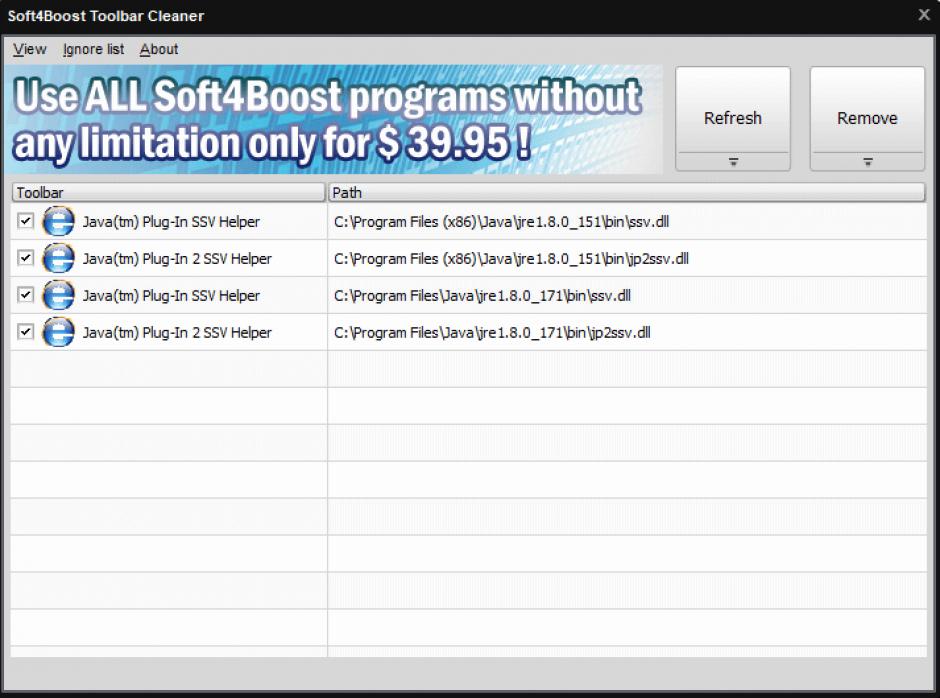
Task: Open the View menu
Action: [x=29, y=49]
